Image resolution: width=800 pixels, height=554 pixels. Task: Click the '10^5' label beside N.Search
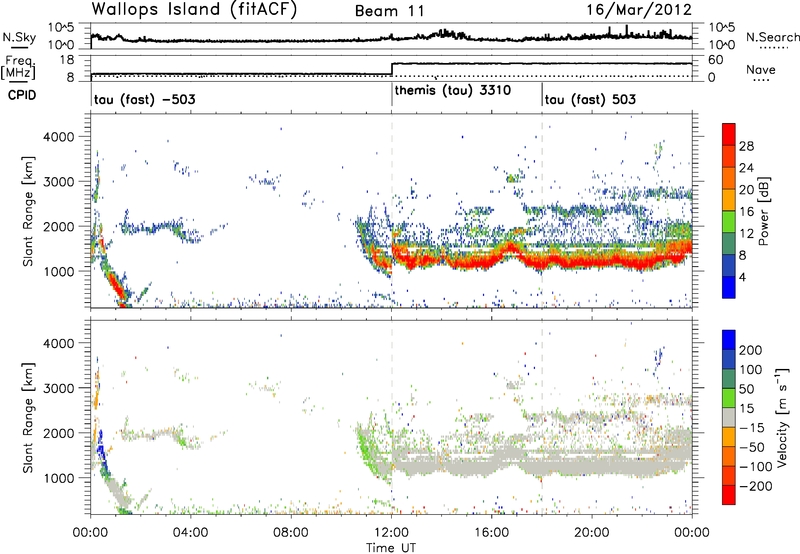(x=722, y=28)
